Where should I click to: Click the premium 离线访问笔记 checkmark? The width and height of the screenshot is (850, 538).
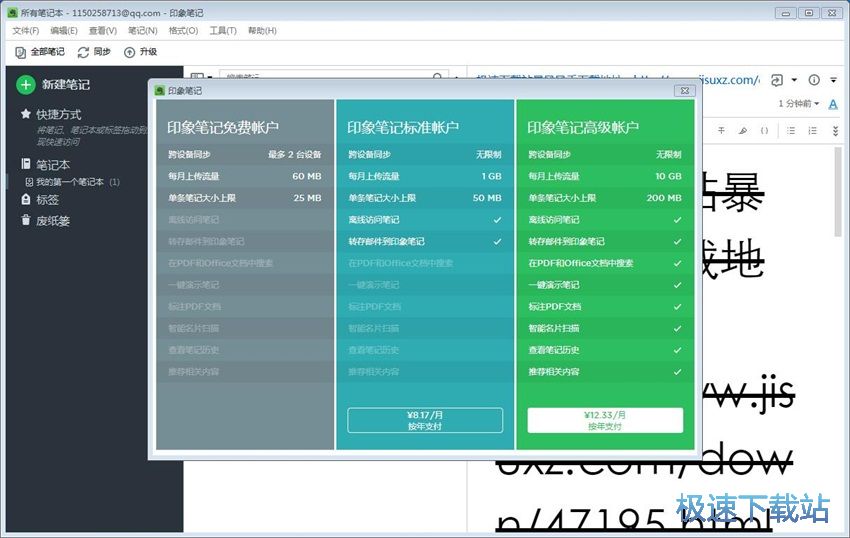coord(677,220)
